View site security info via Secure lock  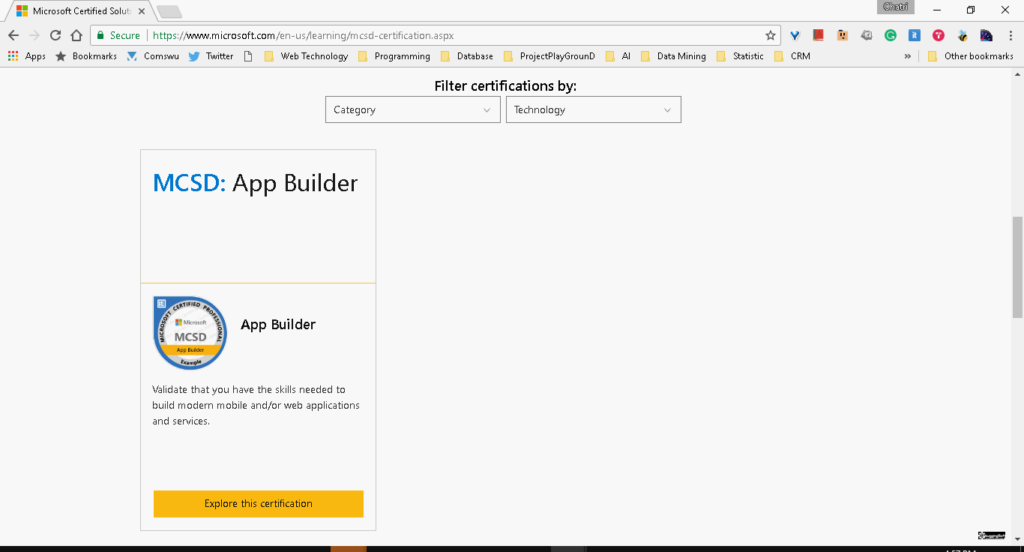coord(118,35)
